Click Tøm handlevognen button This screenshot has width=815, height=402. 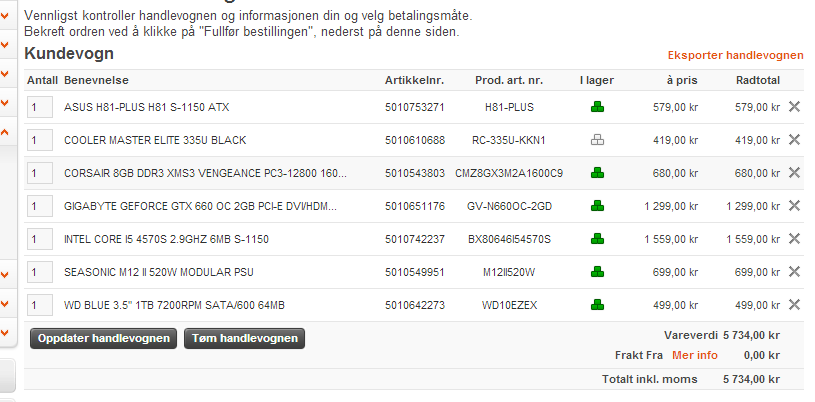[244, 338]
